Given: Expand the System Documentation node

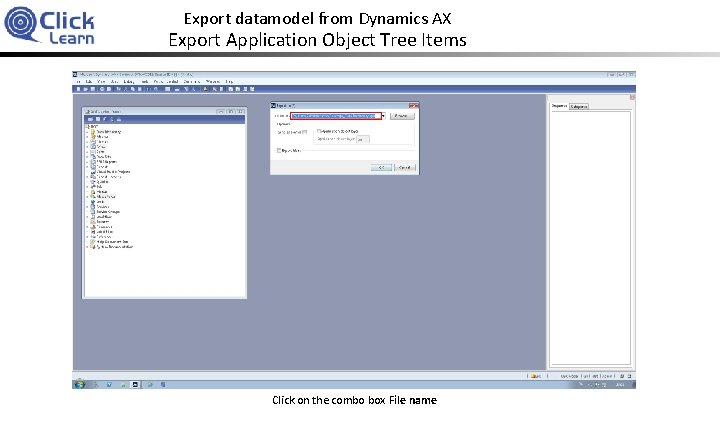Looking at the screenshot, I should click(87, 247).
